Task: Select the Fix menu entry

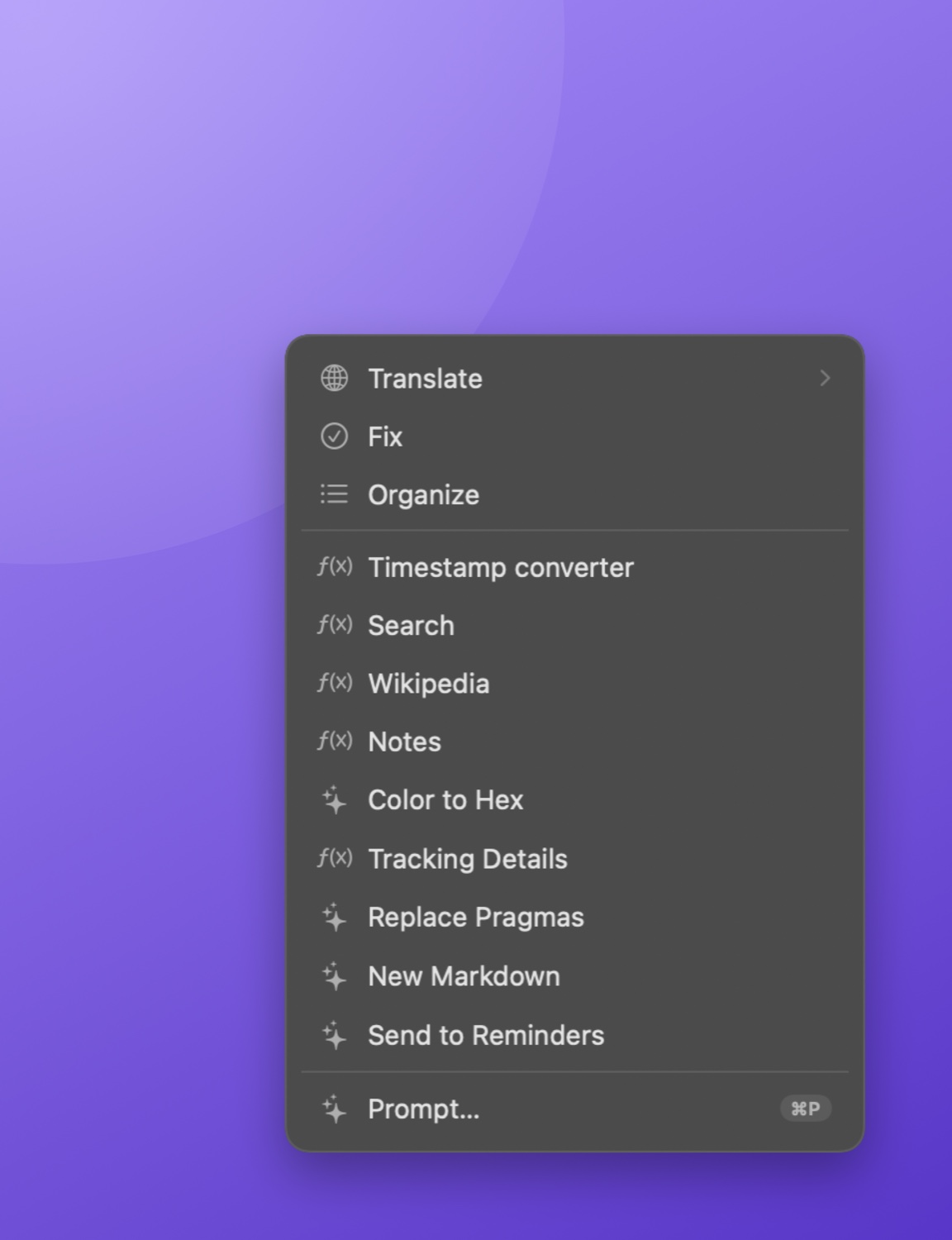Action: [x=575, y=436]
